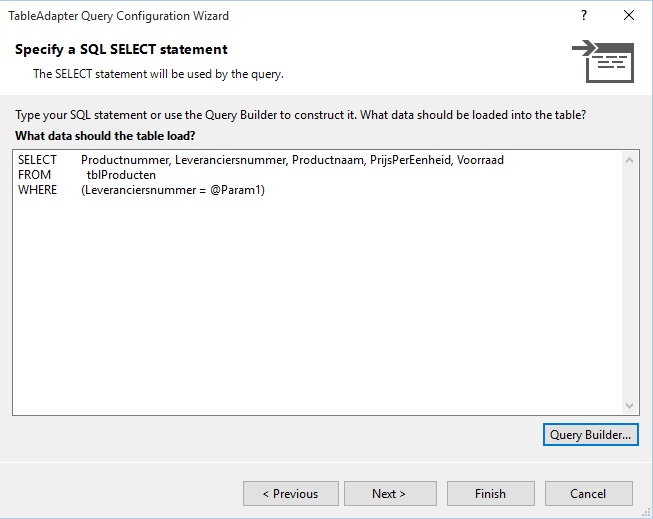Click the scrollbar up arrow in SQL box
This screenshot has height=519, width=653.
point(630,160)
